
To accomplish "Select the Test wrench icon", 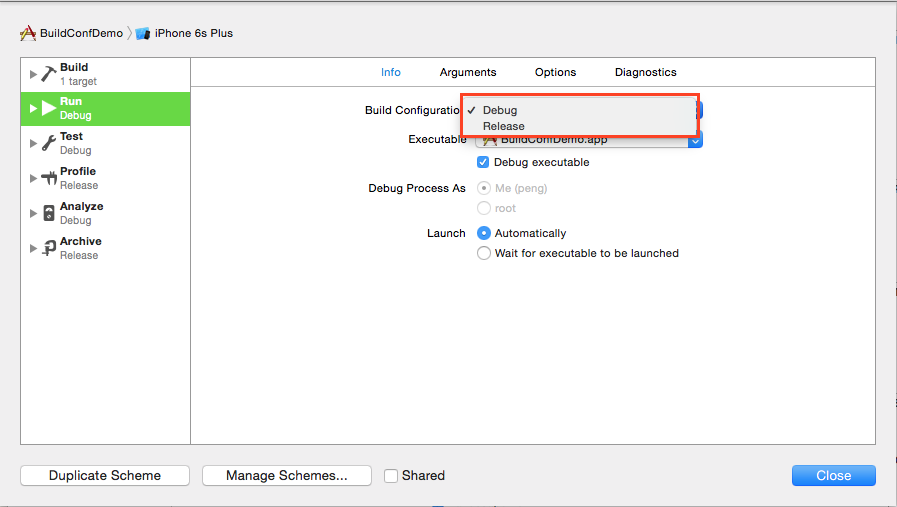I will (49, 143).
